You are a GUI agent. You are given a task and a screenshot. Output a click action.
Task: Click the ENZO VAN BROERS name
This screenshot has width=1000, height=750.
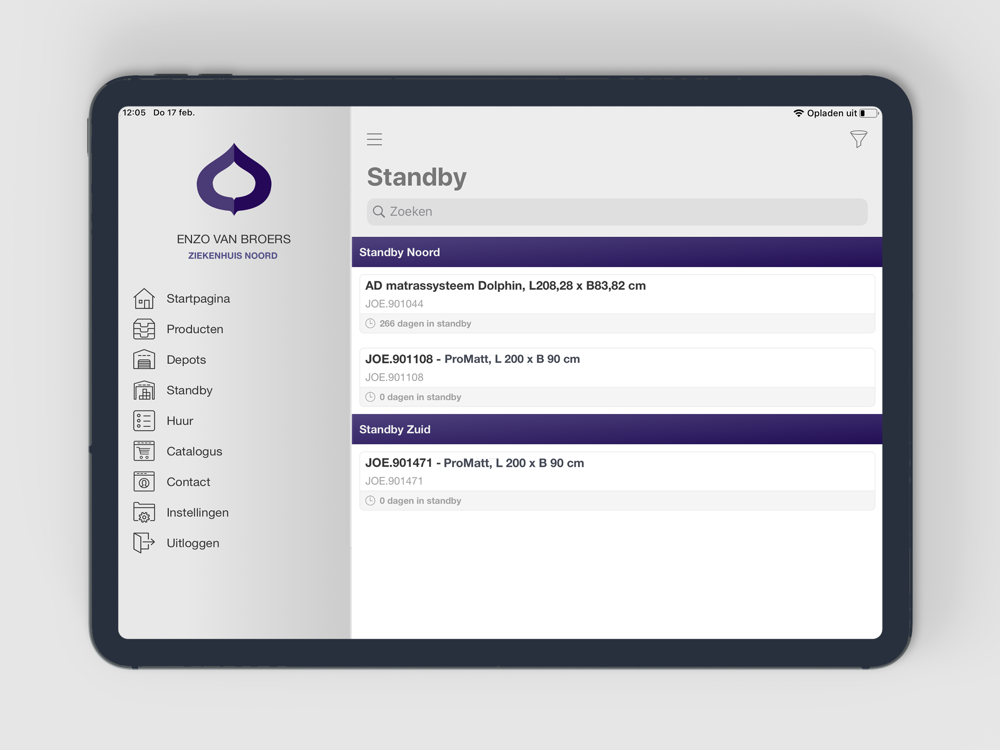(x=233, y=239)
